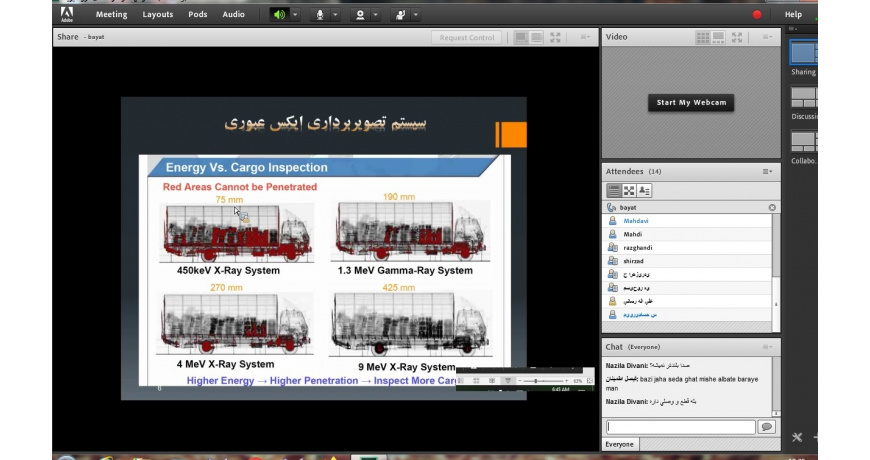Click the Request Control button
Image resolution: width=870 pixels, height=460 pixels.
tap(467, 37)
